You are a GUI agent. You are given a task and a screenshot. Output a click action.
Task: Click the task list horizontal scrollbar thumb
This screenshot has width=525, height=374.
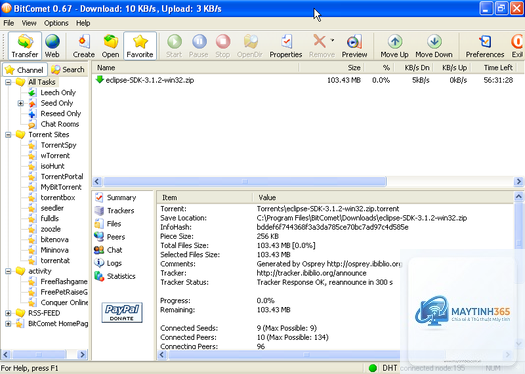coord(245,181)
